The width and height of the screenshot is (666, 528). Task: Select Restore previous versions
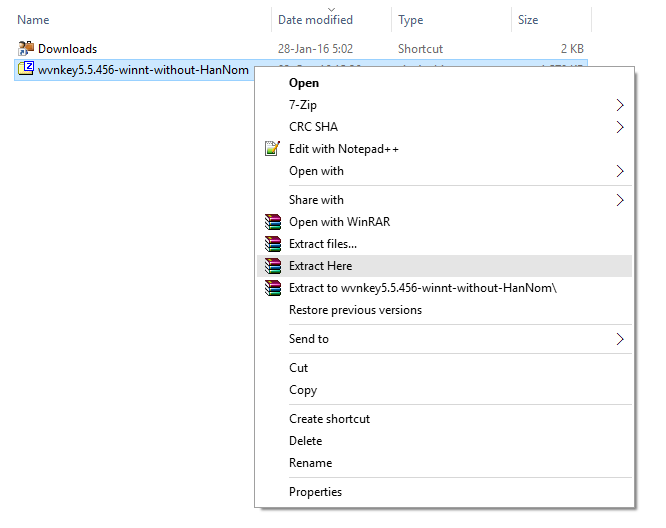click(355, 310)
